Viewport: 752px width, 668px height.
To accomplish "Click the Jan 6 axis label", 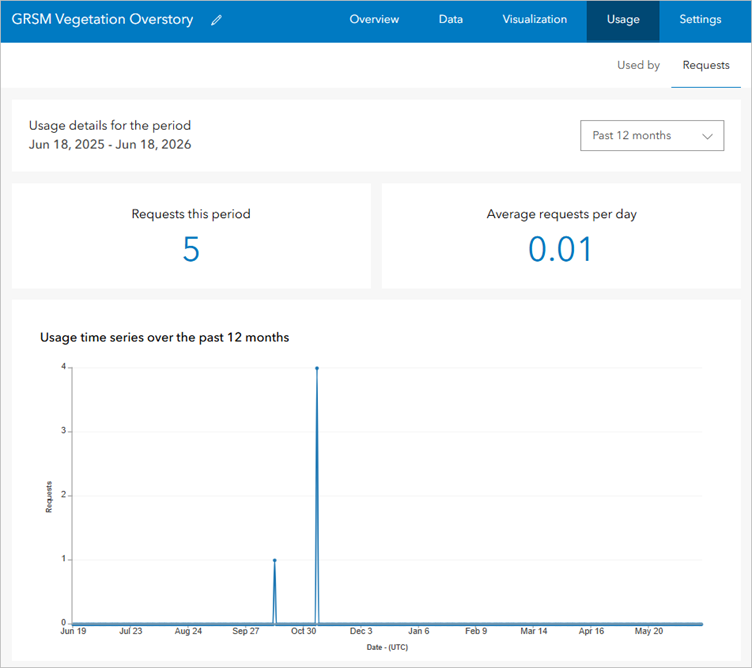I will tap(419, 631).
